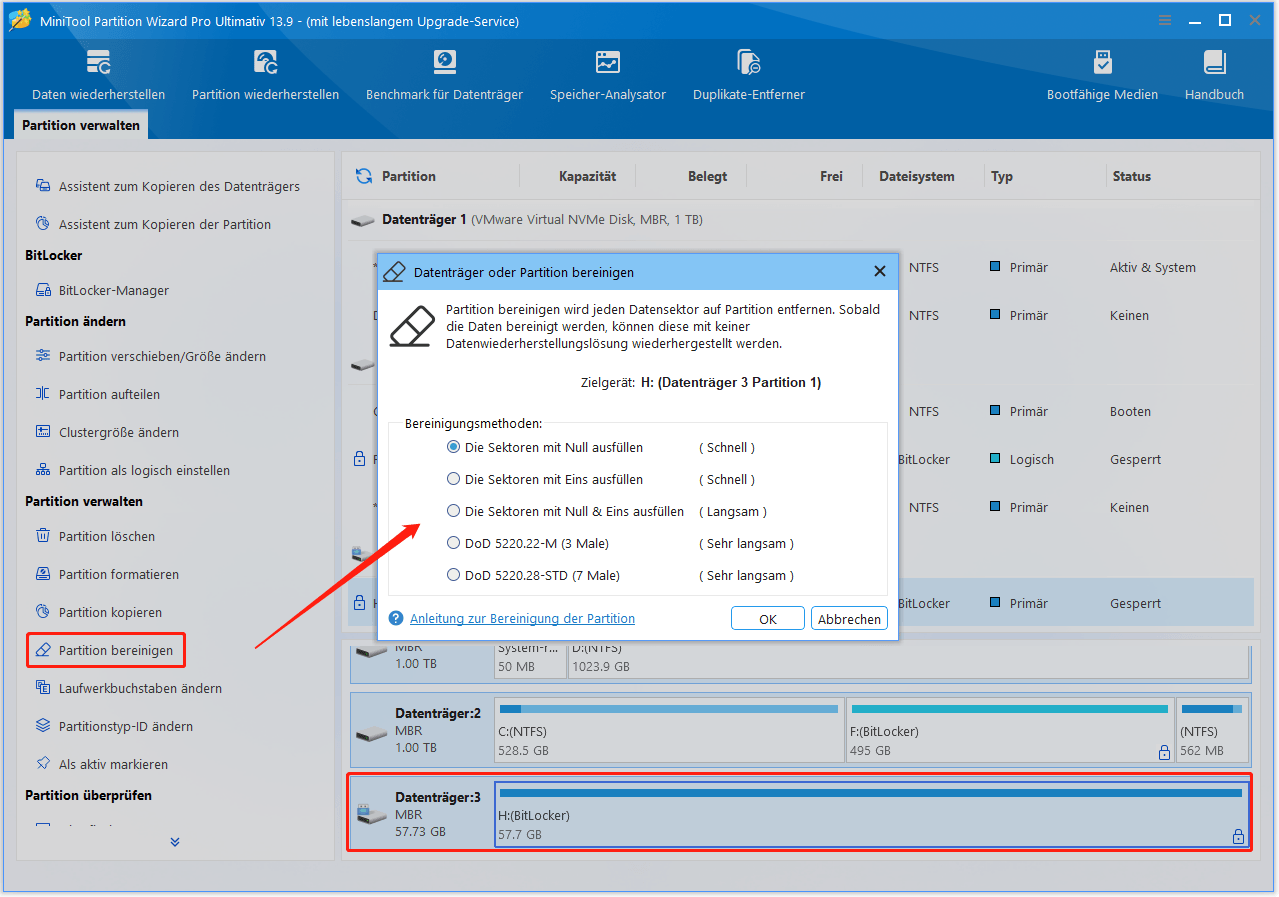Sort by Kapazität column header
Image resolution: width=1279 pixels, height=897 pixels.
pyautogui.click(x=587, y=176)
